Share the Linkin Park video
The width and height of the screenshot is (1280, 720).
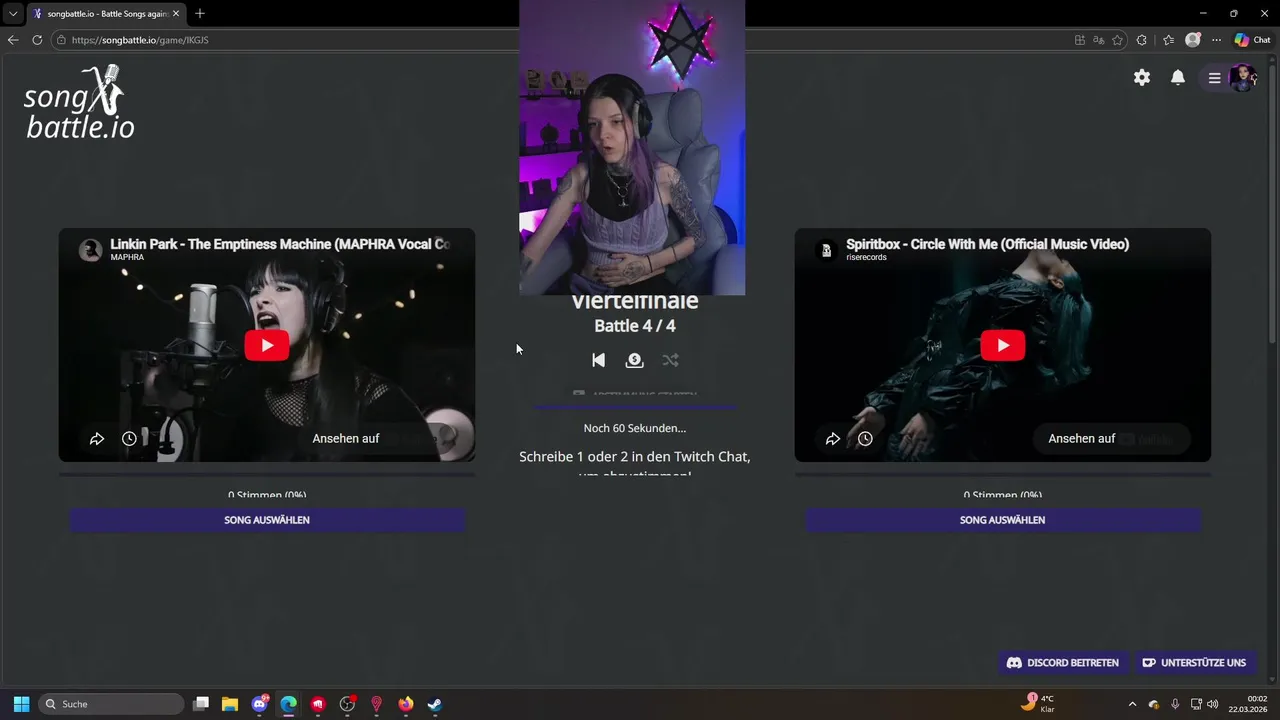tap(97, 438)
